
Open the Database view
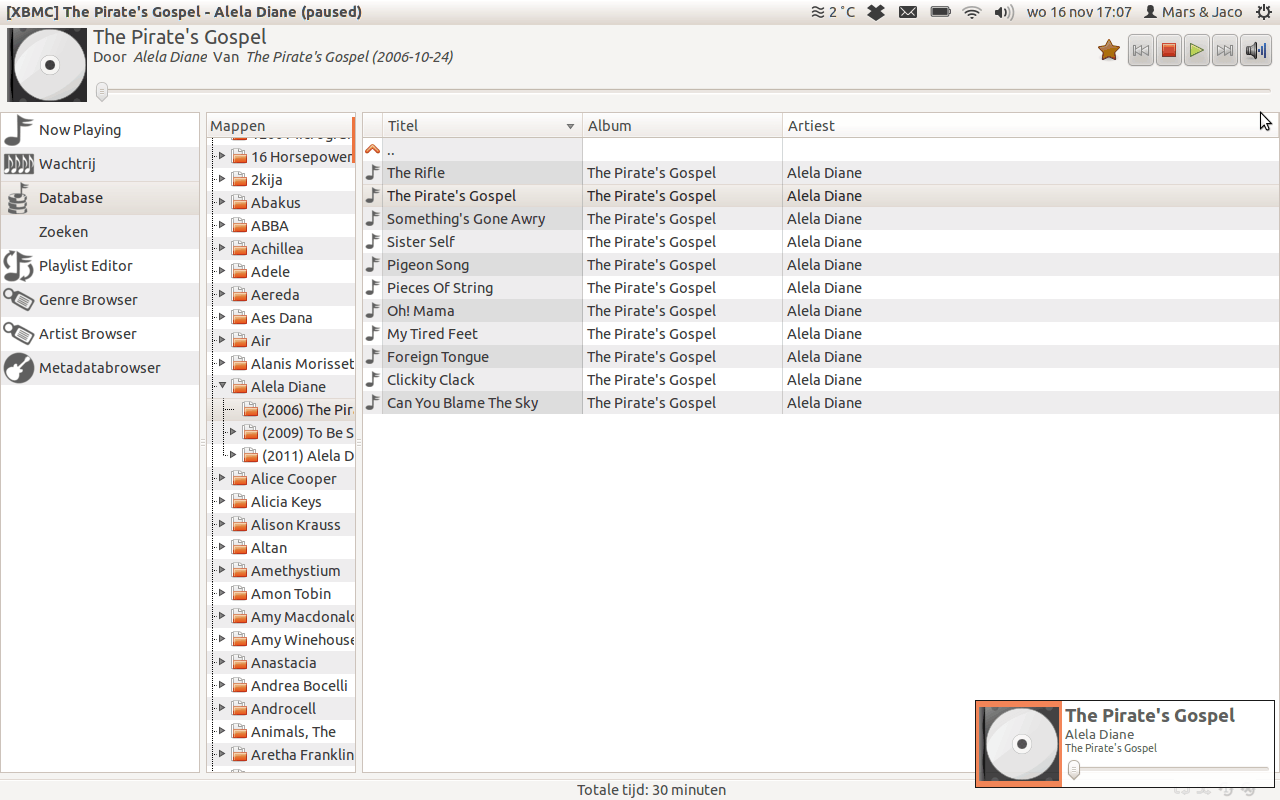[x=100, y=198]
